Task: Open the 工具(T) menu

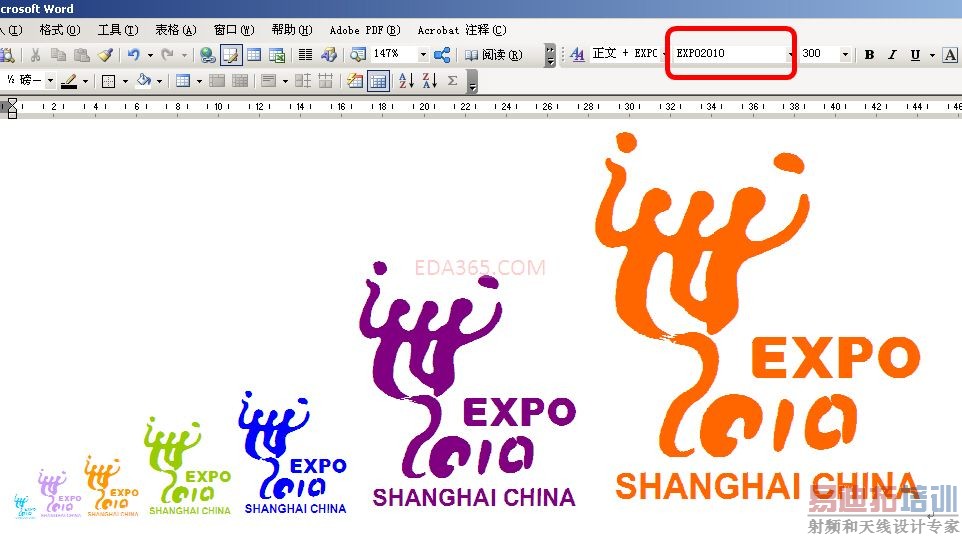Action: pyautogui.click(x=118, y=29)
